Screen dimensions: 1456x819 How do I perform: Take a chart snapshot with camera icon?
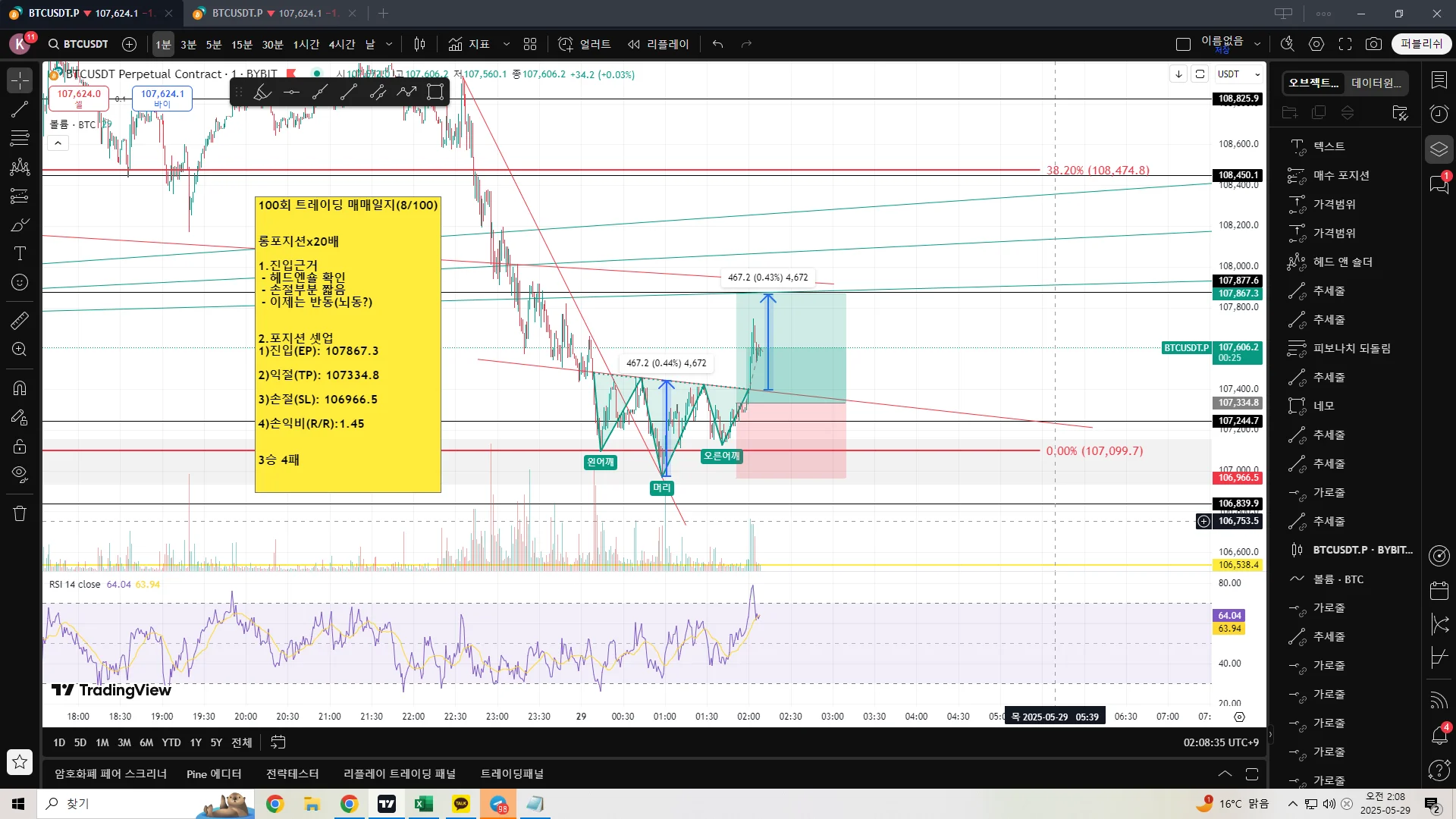tap(1373, 44)
